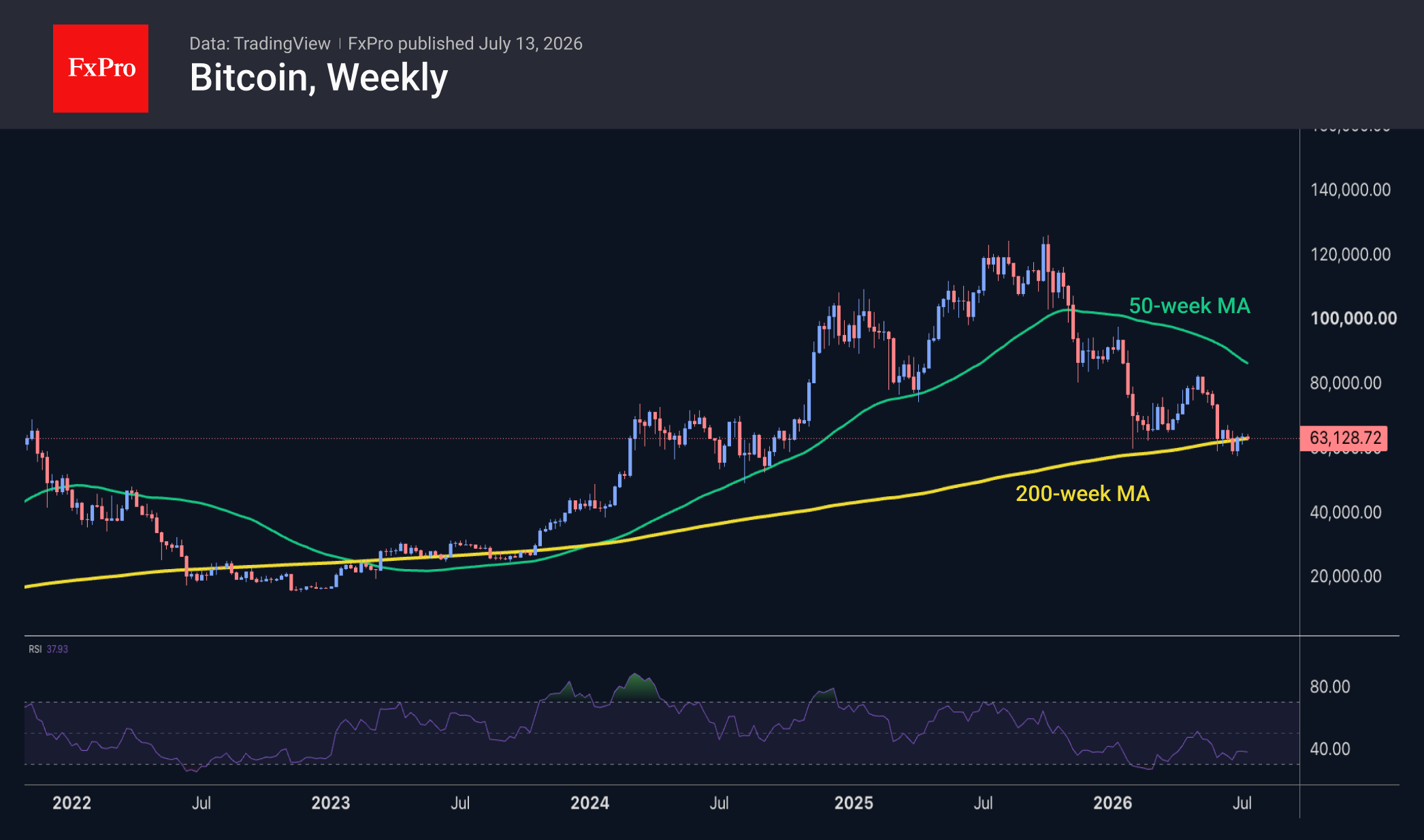Click the '50-week MA' green label
This screenshot has width=1424, height=840.
(1190, 306)
